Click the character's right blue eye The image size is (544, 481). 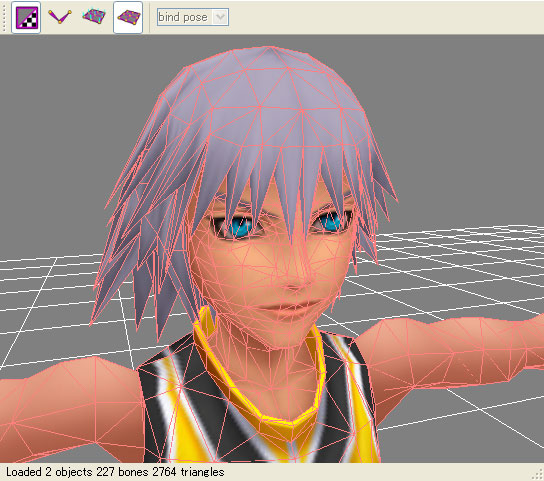coord(238,226)
